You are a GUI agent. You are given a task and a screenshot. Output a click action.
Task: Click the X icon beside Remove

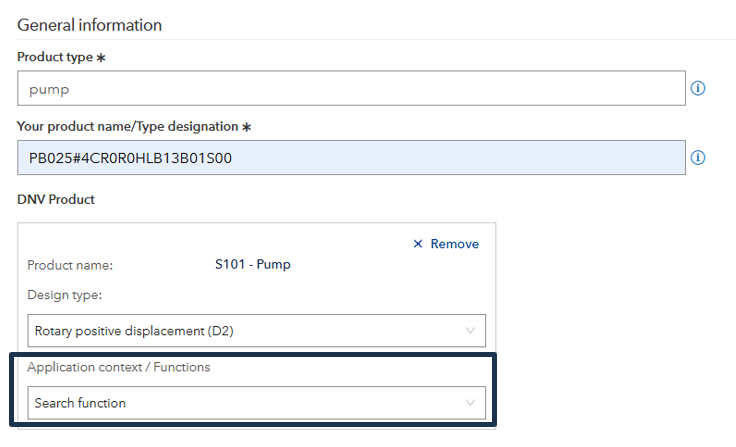tap(418, 244)
